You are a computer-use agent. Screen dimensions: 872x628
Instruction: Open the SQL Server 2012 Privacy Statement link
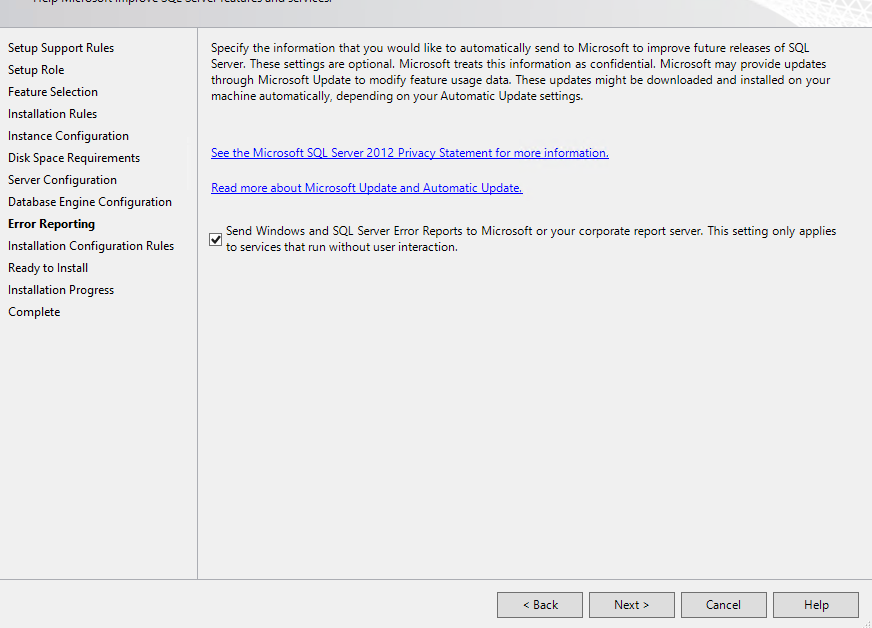(x=410, y=153)
